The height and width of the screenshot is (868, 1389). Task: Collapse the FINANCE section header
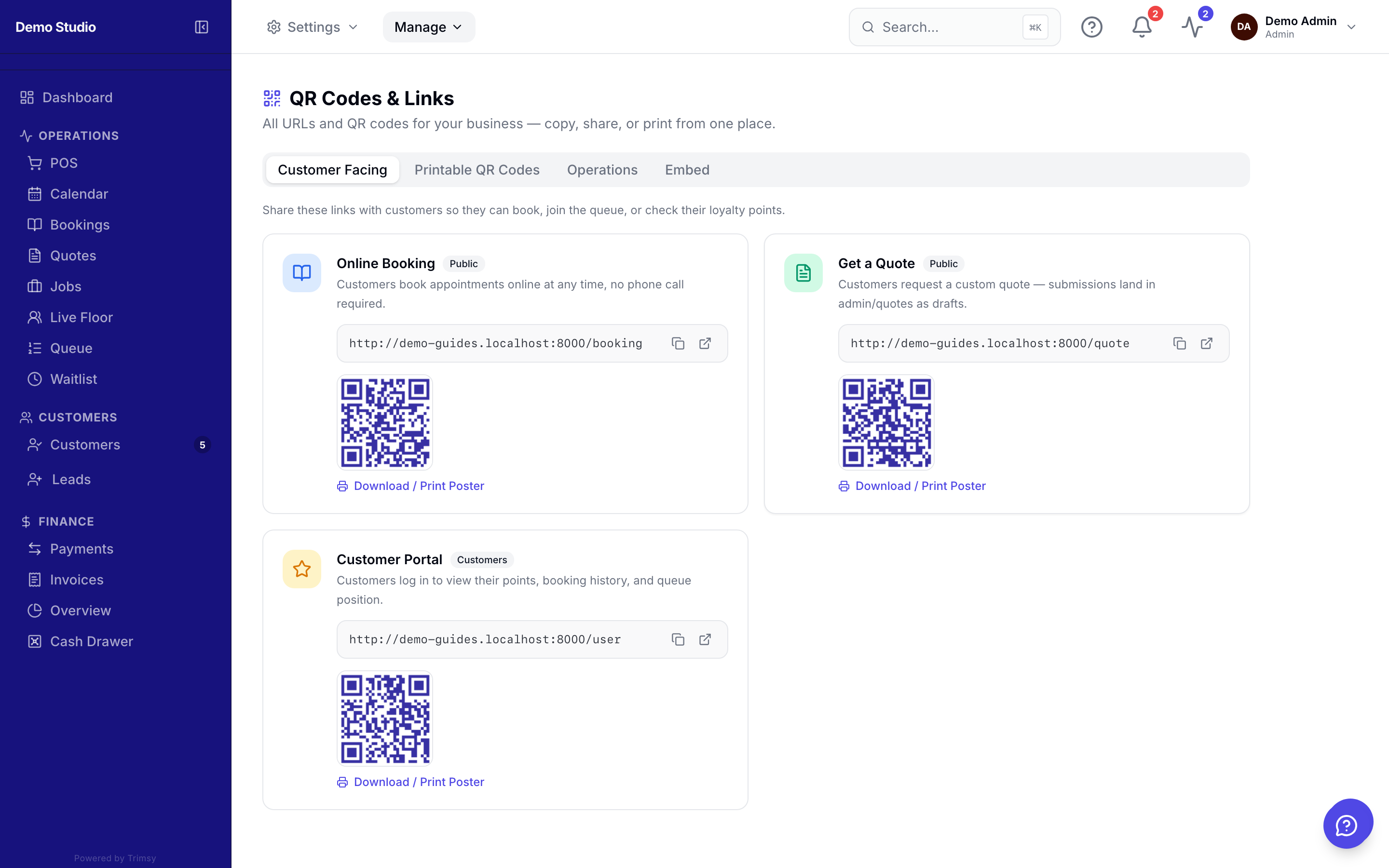(x=57, y=521)
